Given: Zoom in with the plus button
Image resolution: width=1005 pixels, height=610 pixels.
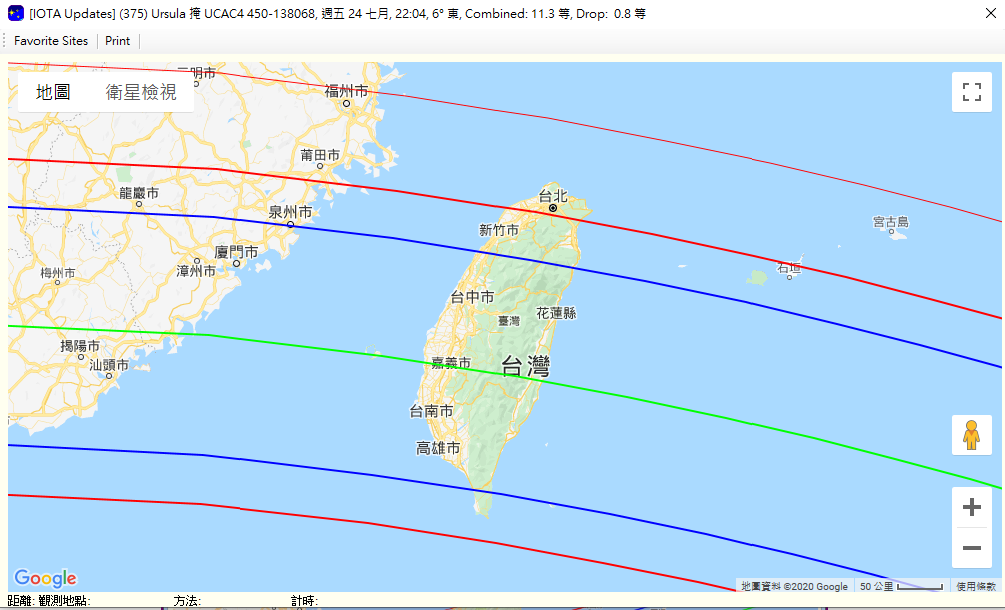Looking at the screenshot, I should click(x=972, y=507).
